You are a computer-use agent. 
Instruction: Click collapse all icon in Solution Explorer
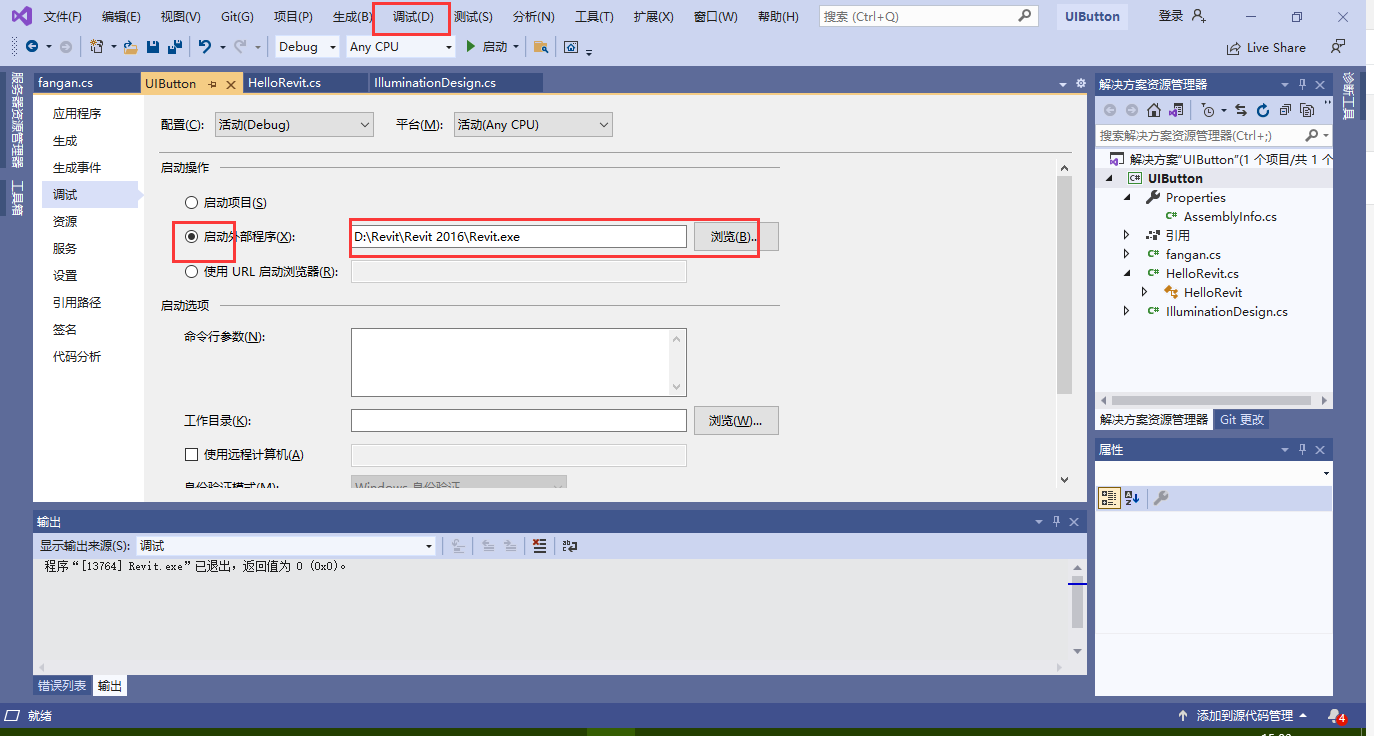pyautogui.click(x=1285, y=110)
